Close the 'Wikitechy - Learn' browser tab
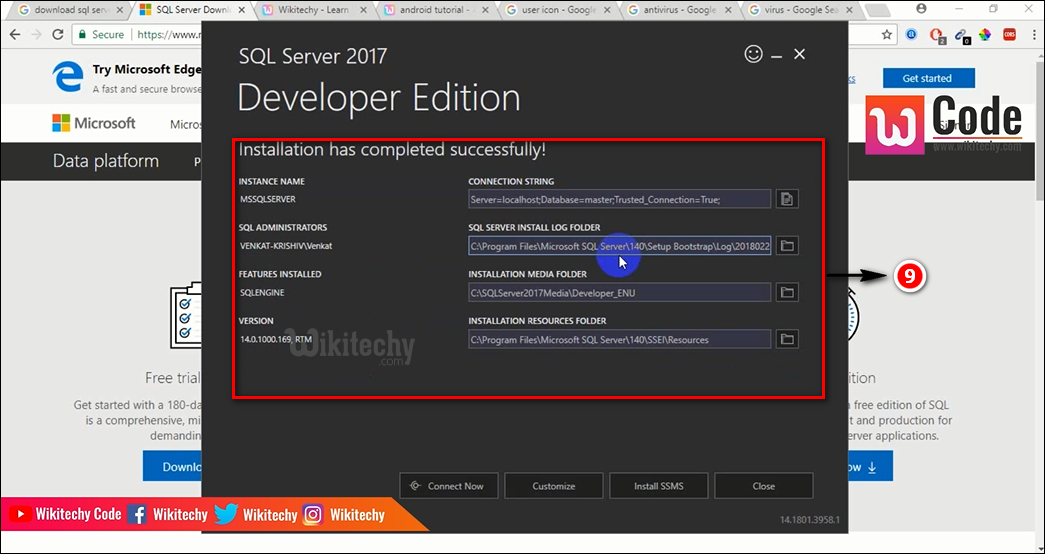The width and height of the screenshot is (1045, 554). 362,10
